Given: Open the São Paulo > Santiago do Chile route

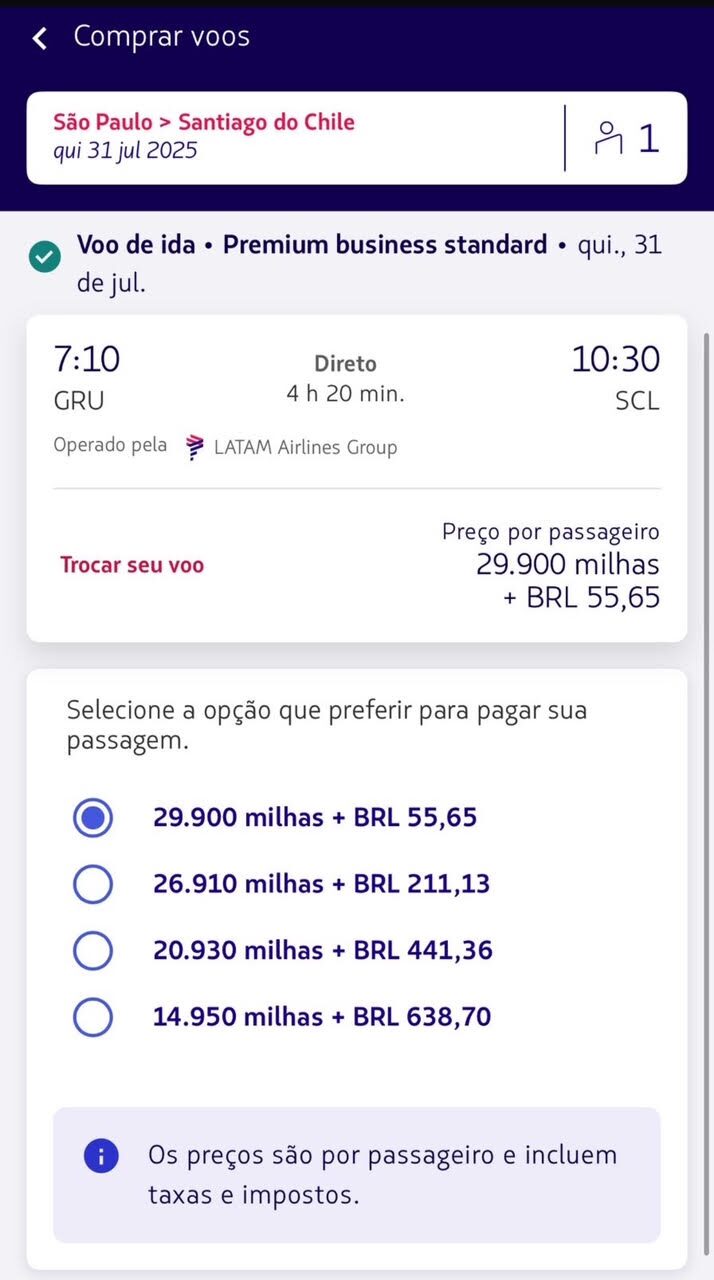Looking at the screenshot, I should click(x=204, y=123).
